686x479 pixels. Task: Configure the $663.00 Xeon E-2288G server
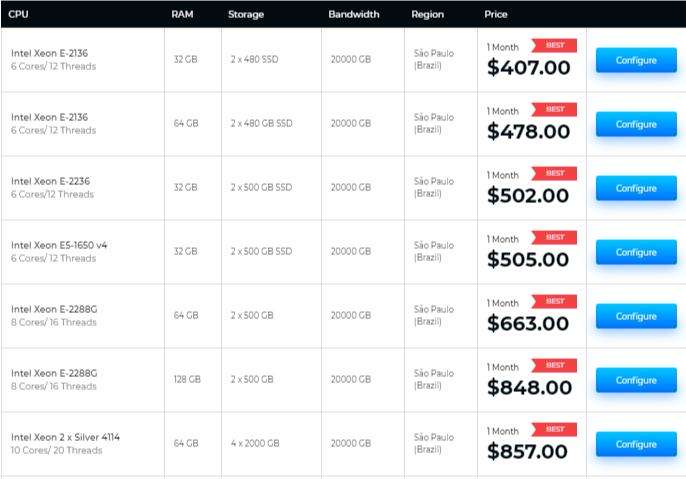tap(635, 316)
